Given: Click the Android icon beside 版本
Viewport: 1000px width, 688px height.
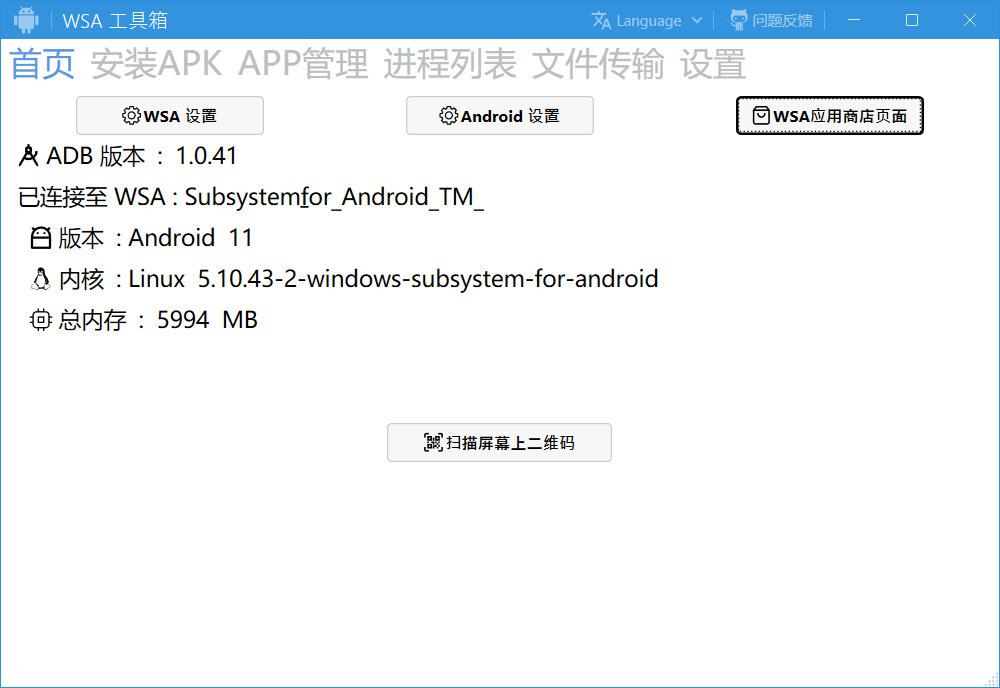Looking at the screenshot, I should [x=41, y=238].
